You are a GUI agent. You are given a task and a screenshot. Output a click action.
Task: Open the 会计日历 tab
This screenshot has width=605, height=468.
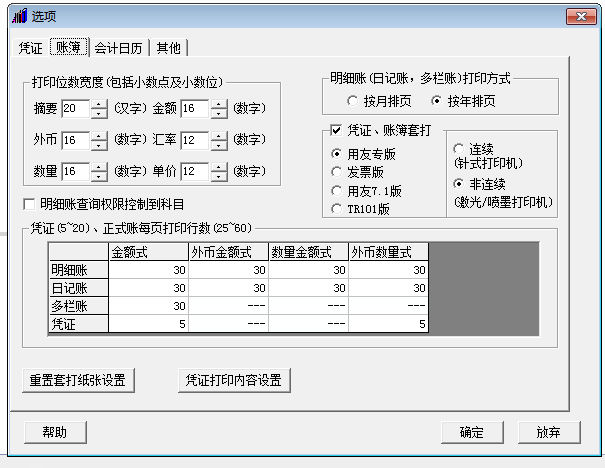[118, 48]
